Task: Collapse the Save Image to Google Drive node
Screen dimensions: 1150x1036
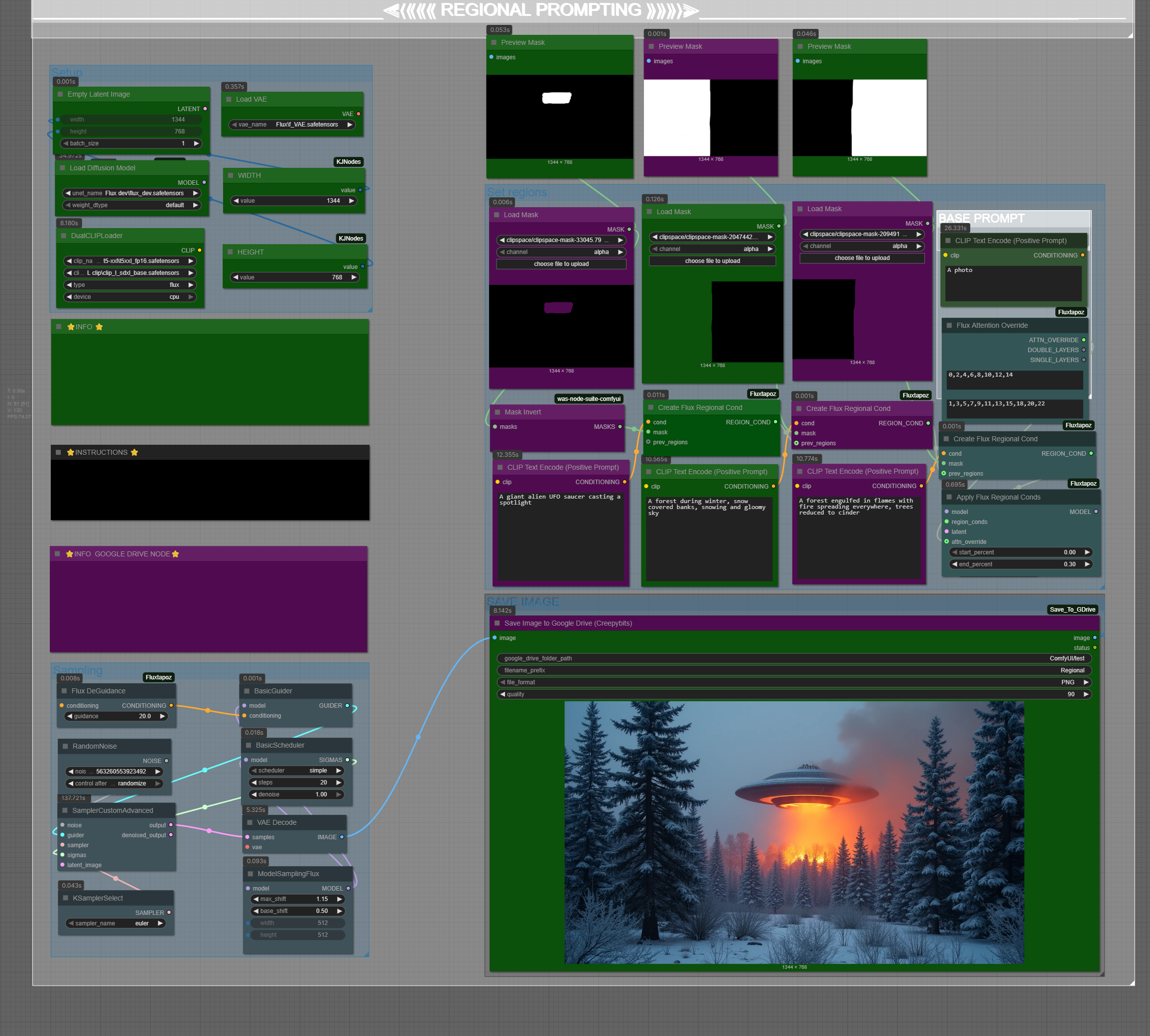Action: [497, 623]
